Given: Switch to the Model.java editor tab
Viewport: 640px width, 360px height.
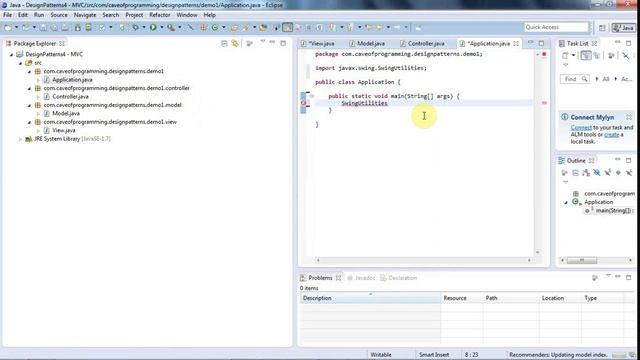Looking at the screenshot, I should point(367,43).
